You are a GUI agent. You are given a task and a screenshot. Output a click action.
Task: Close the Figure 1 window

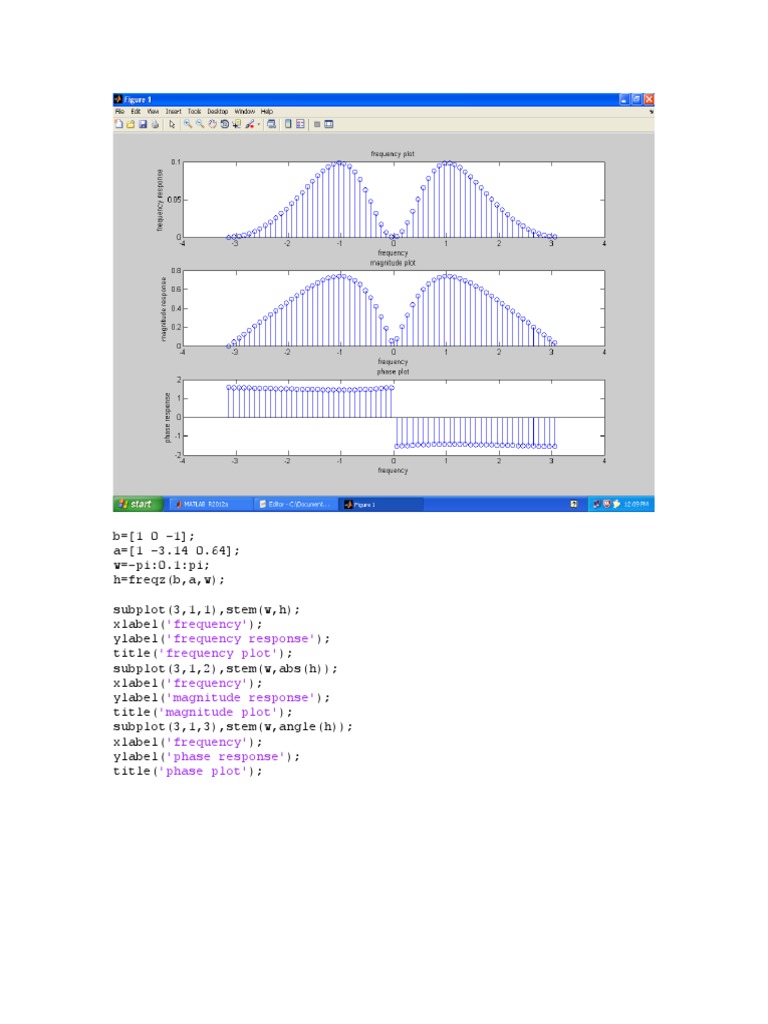coord(648,99)
